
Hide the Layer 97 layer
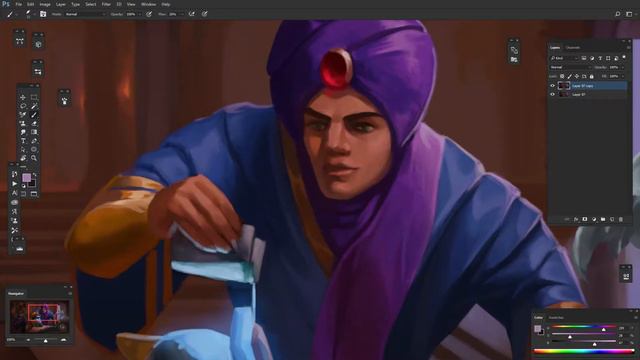[x=553, y=94]
